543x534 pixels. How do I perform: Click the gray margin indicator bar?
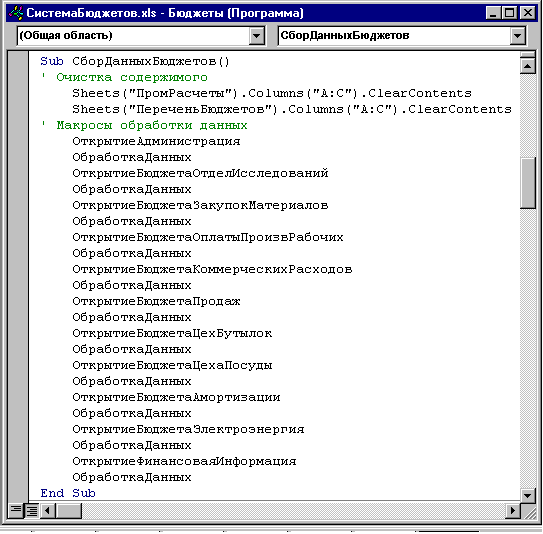[x=18, y=276]
